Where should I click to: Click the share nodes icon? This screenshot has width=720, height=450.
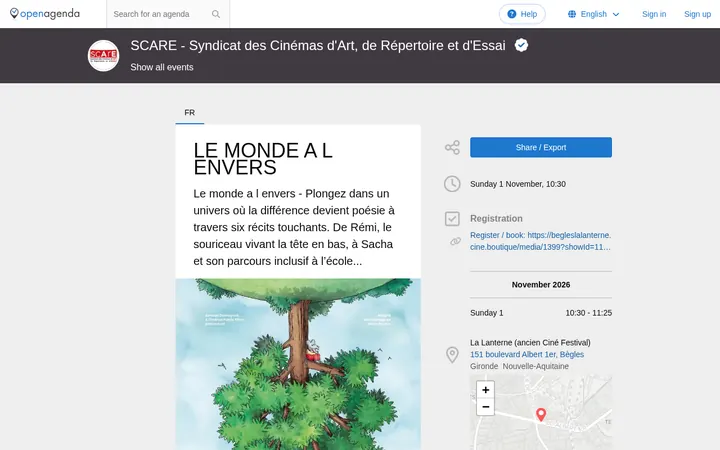tap(452, 147)
